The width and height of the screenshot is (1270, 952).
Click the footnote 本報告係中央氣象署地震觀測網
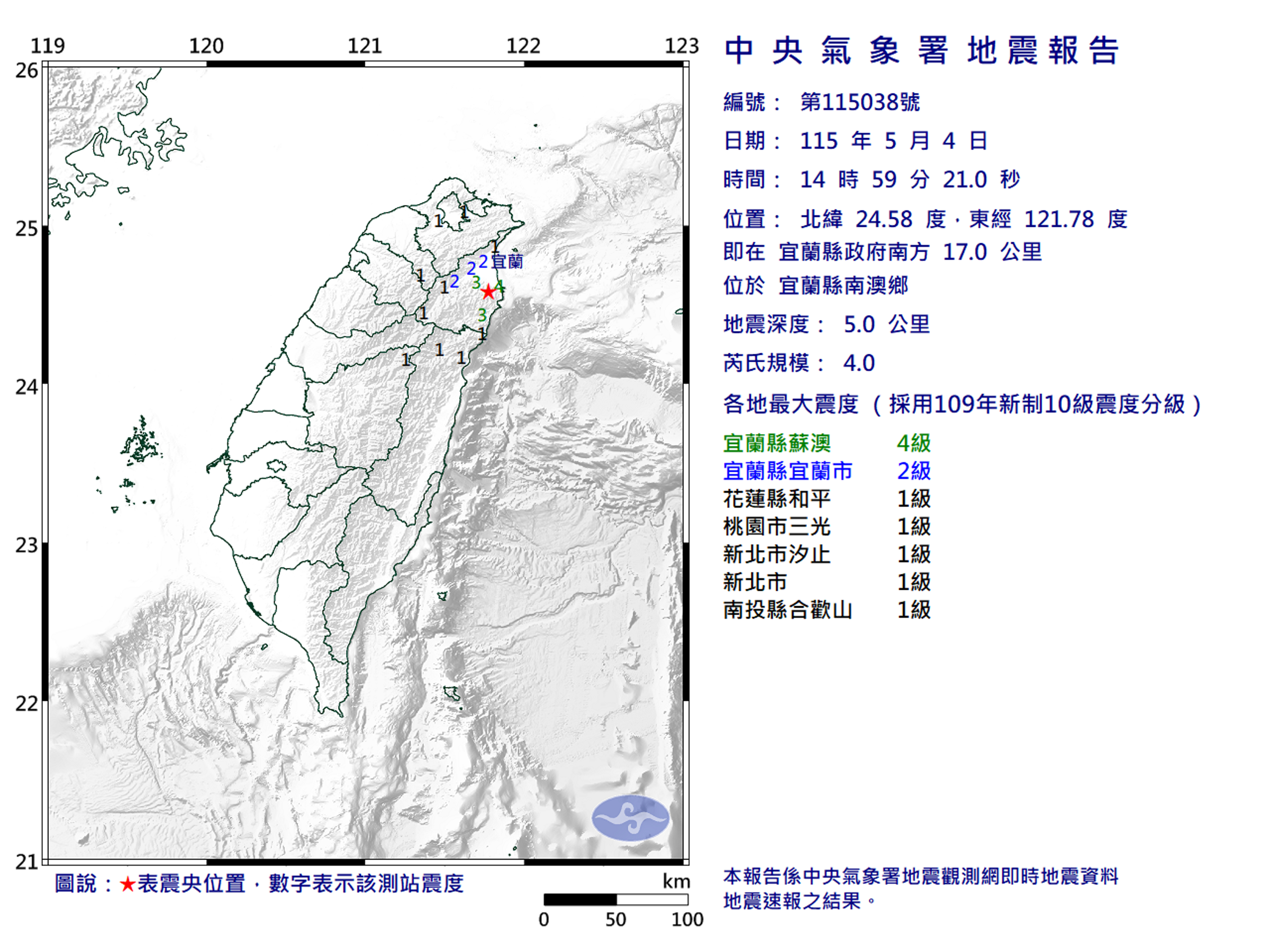point(921,876)
